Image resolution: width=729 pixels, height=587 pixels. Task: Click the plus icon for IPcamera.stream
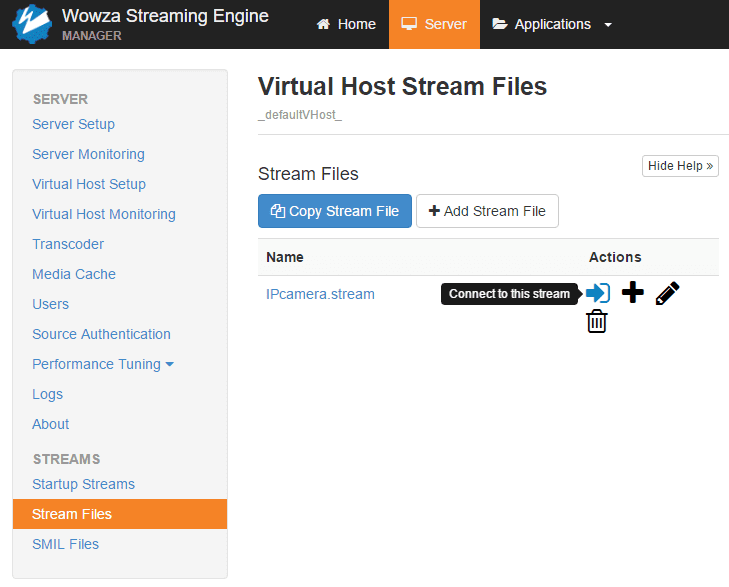633,292
